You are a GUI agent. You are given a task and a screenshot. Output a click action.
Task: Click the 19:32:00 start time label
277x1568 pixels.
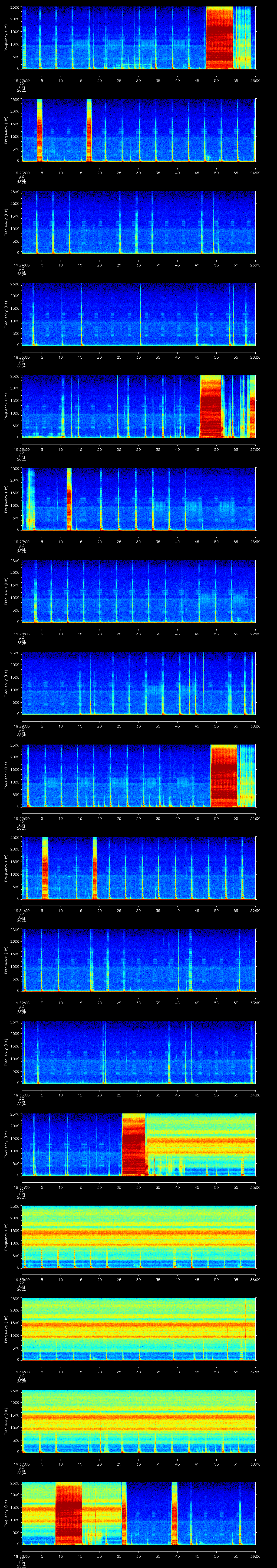point(21,1003)
